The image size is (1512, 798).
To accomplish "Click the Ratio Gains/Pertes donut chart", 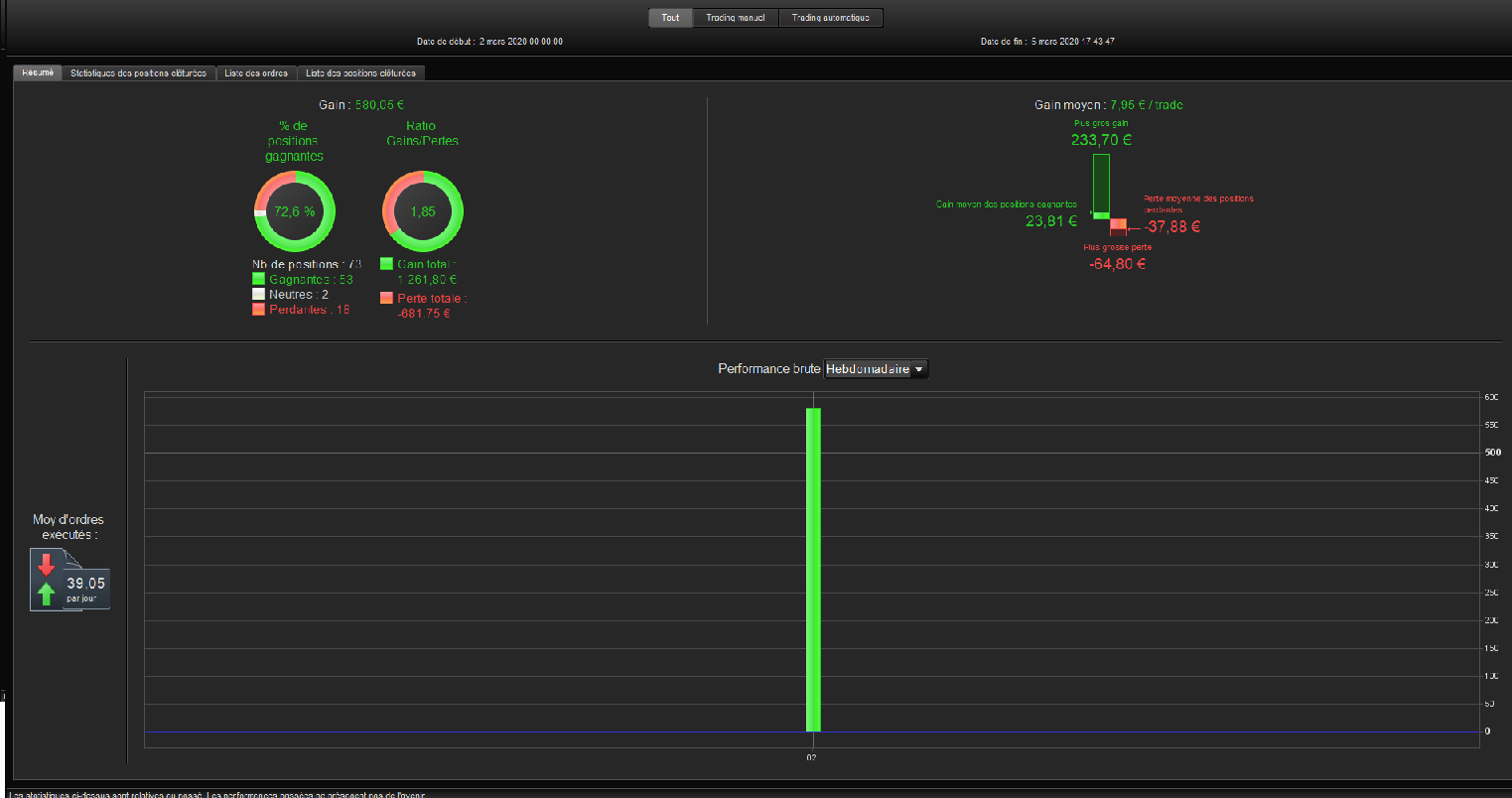I will click(423, 210).
